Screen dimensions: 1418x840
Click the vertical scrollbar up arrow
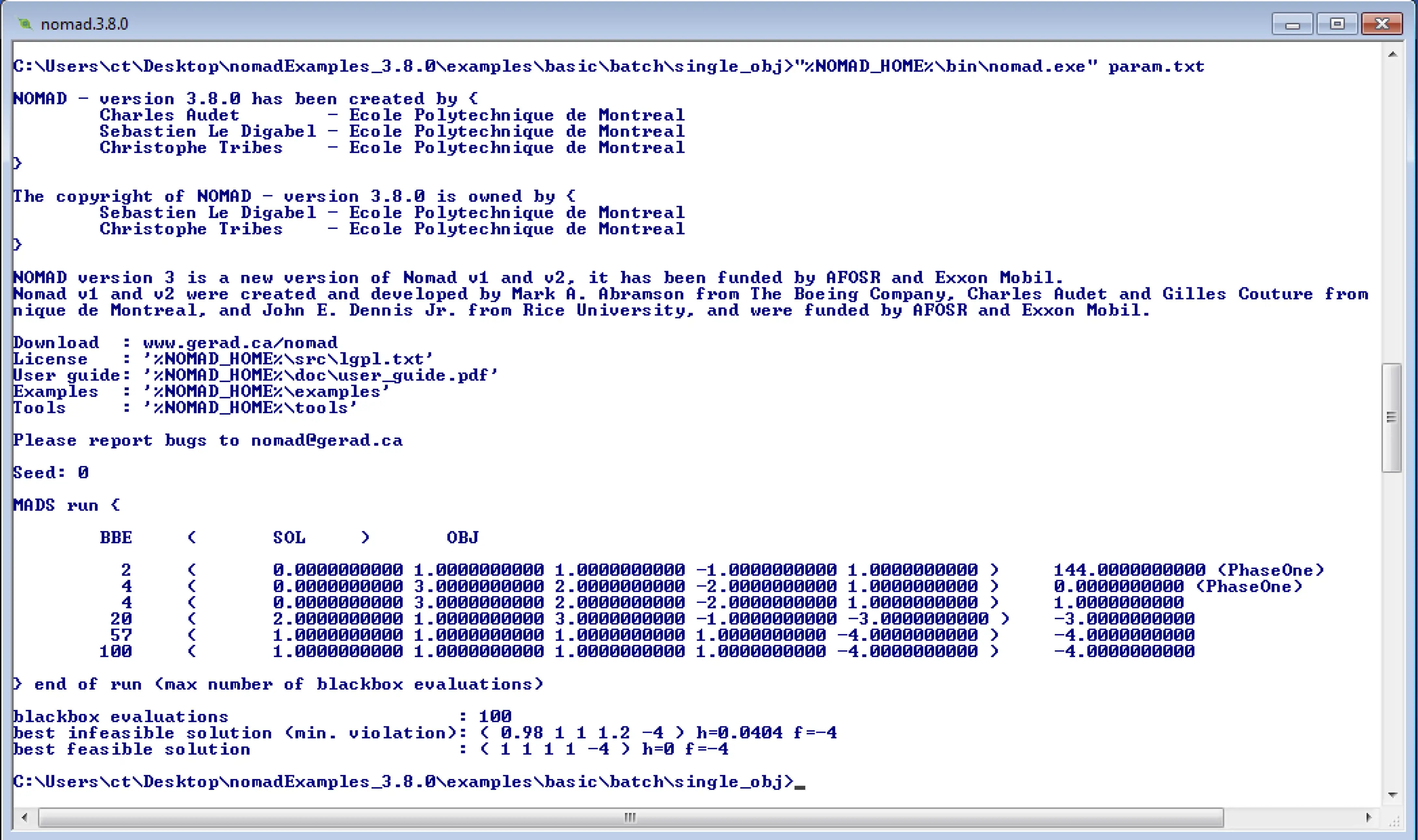click(1393, 54)
